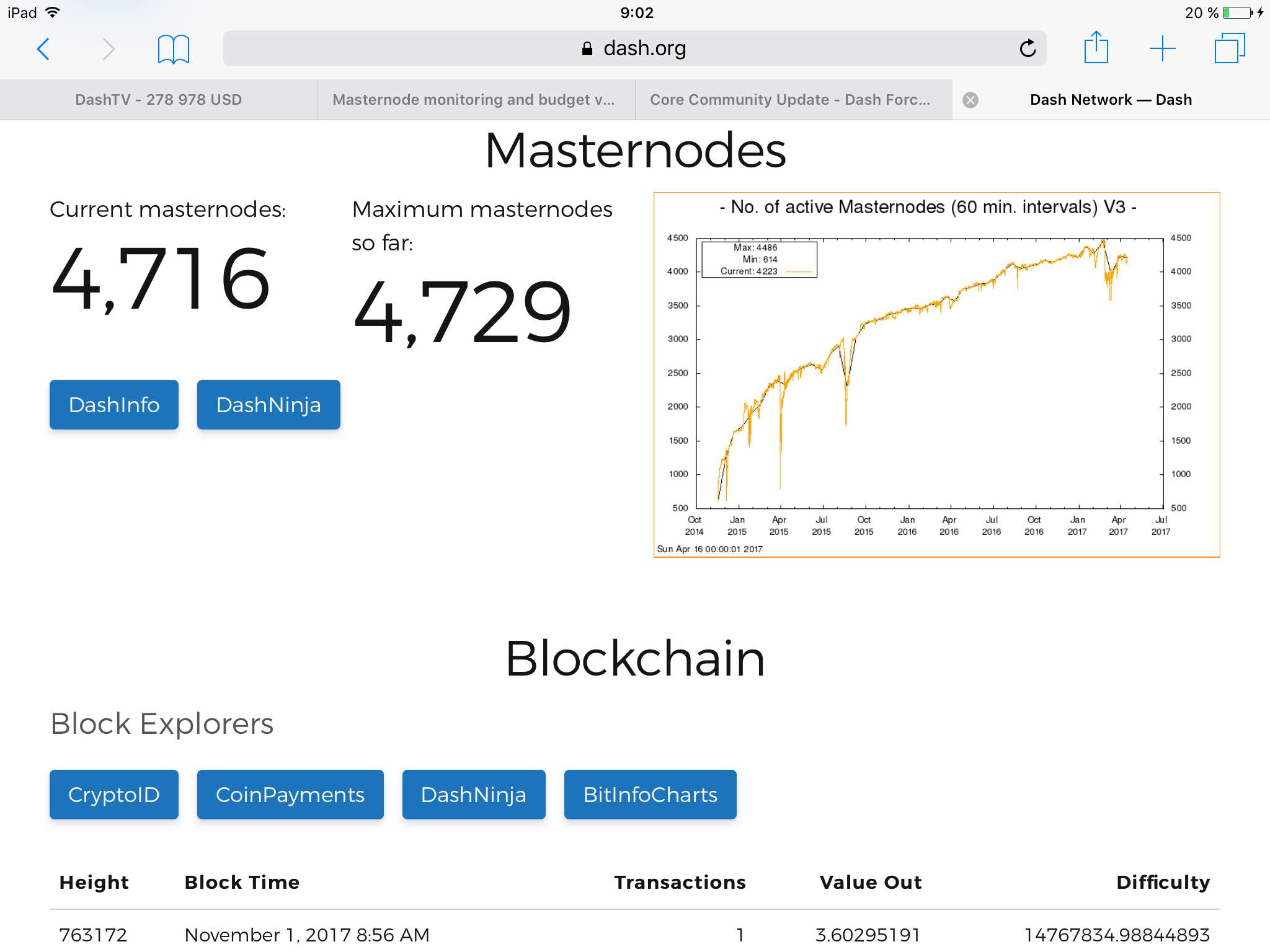This screenshot has width=1270, height=952.
Task: Open the BitInfoCharts block explorer
Action: pos(651,795)
